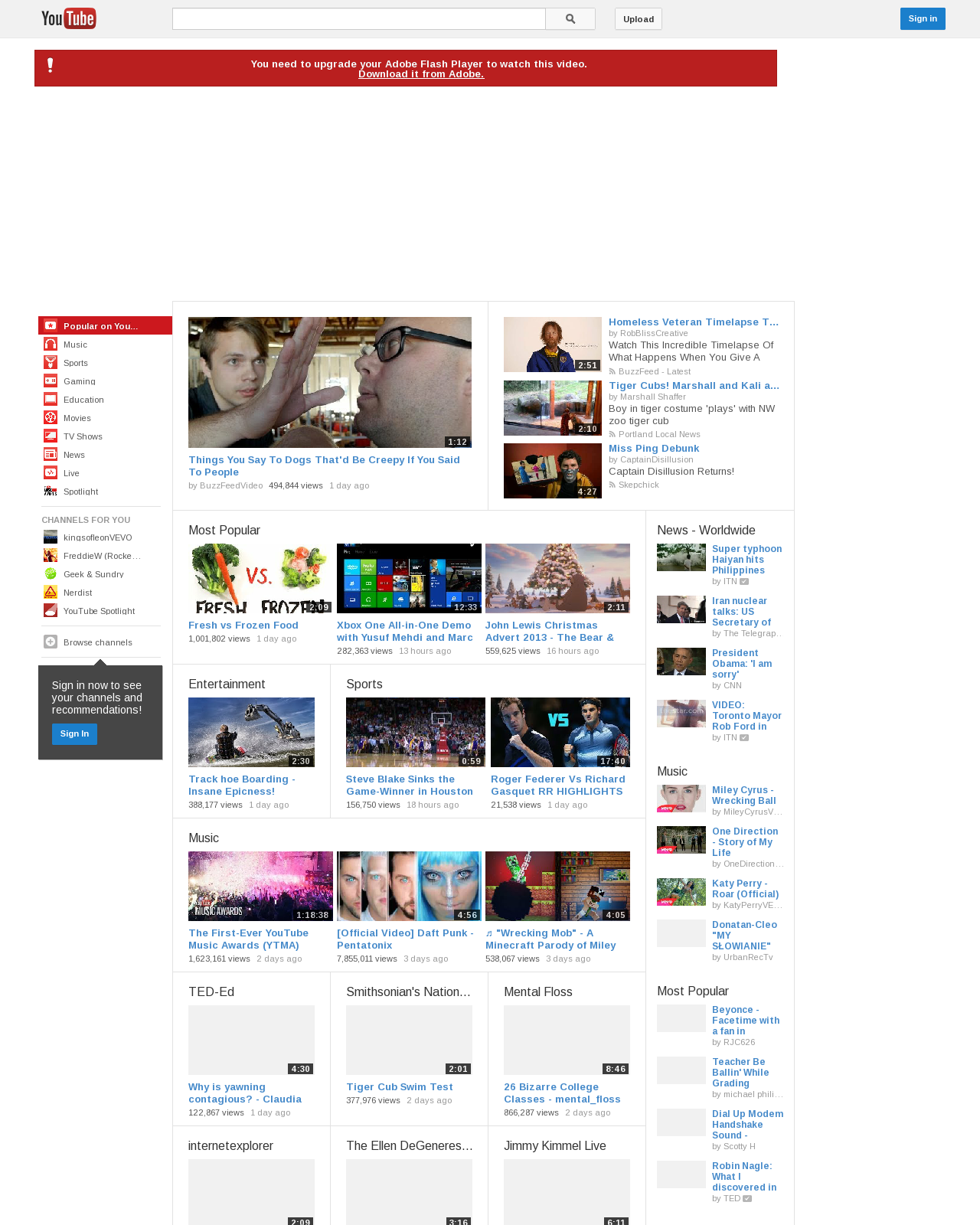Open the Live category link
The width and height of the screenshot is (980, 1225).
pyautogui.click(x=71, y=473)
